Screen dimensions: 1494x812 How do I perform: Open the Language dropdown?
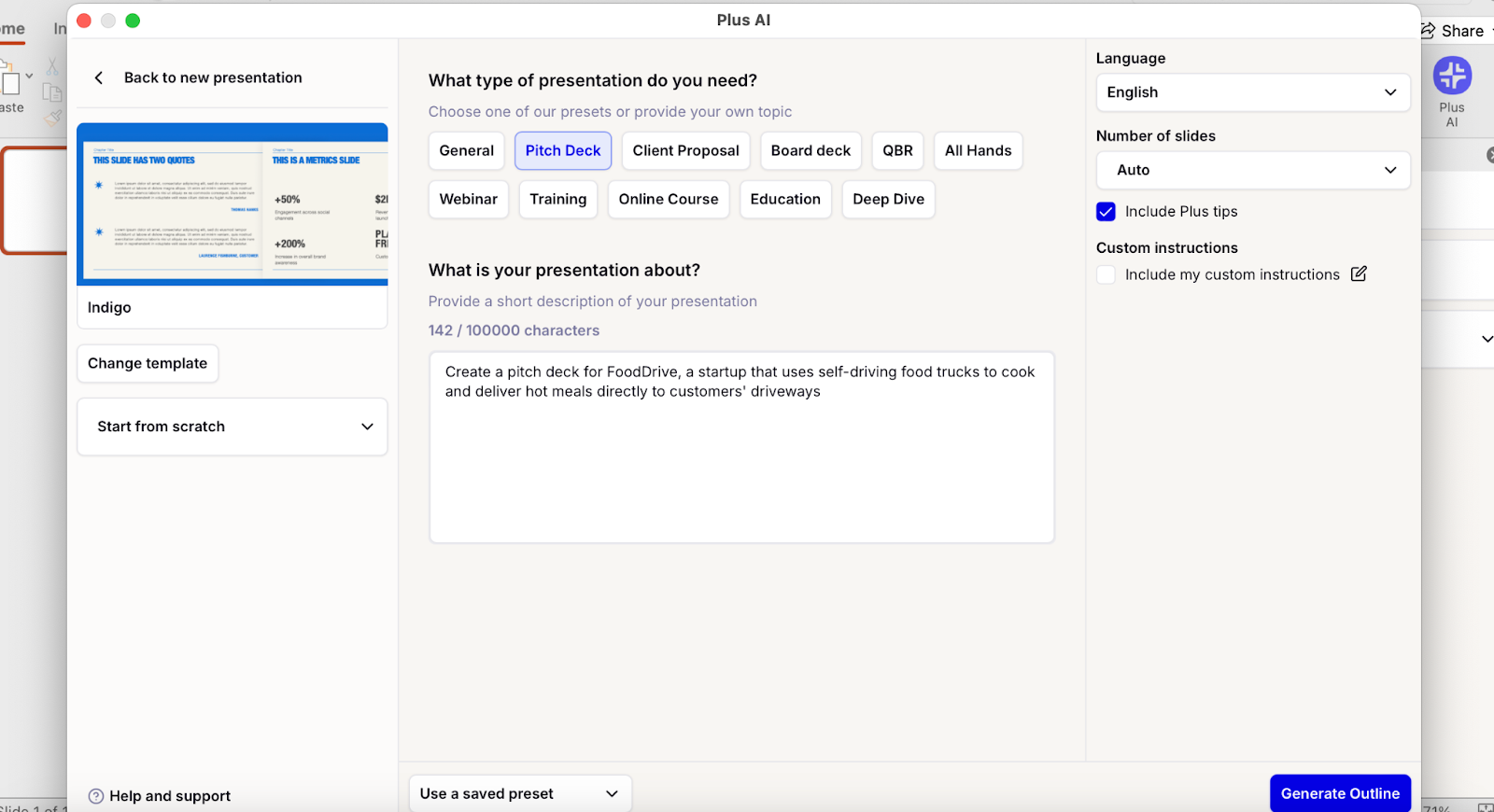[1252, 92]
